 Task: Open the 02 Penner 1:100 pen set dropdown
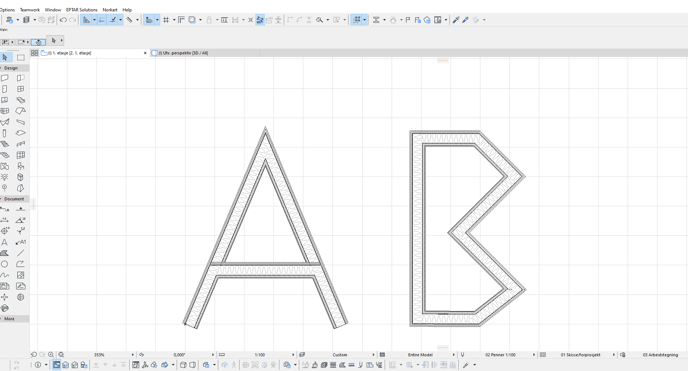[534, 354]
